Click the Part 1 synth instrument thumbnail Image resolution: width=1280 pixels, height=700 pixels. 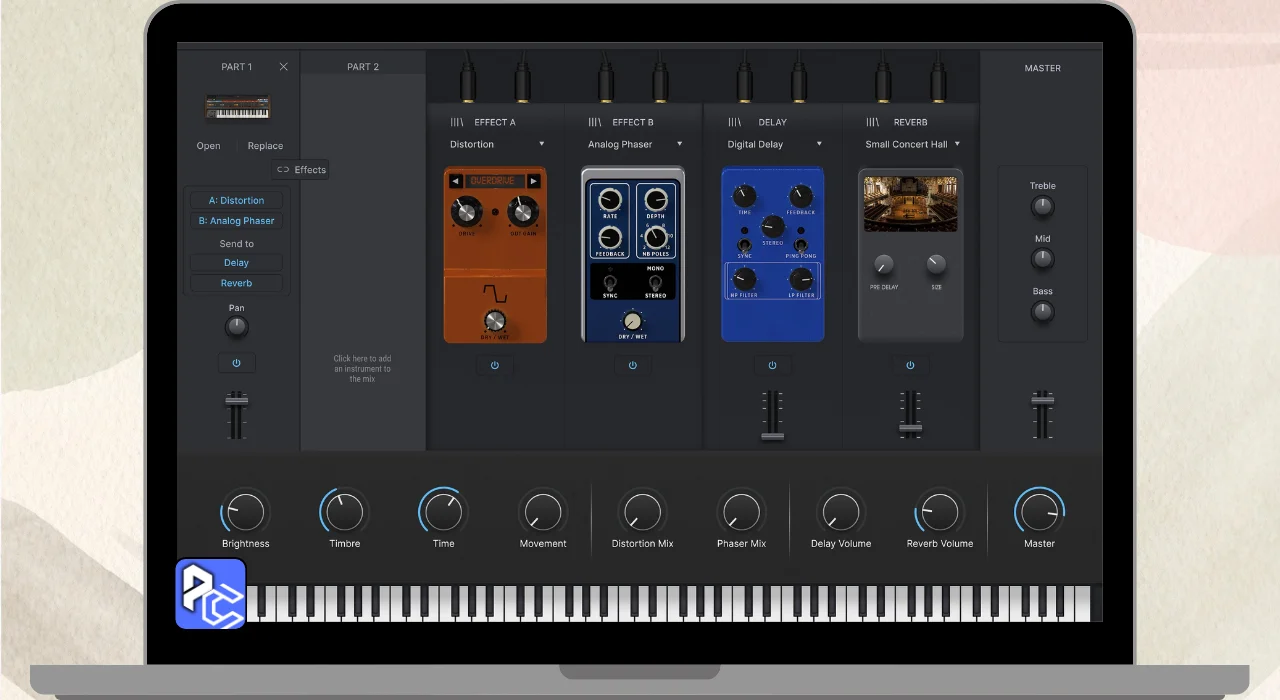tap(237, 107)
